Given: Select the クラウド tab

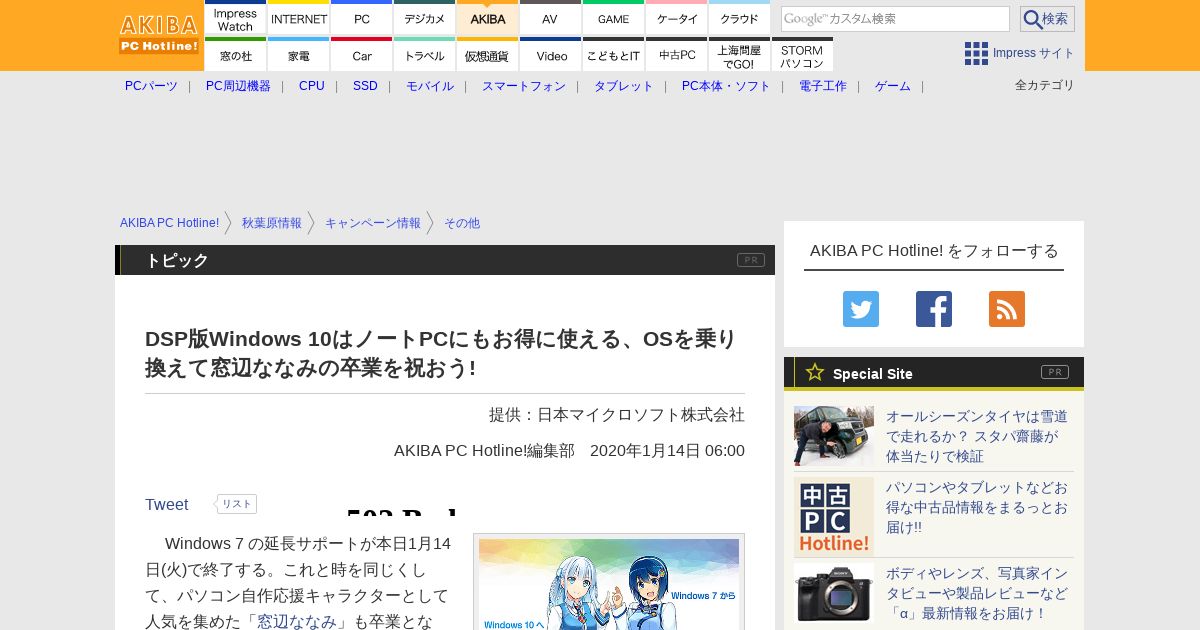Looking at the screenshot, I should 740,18.
